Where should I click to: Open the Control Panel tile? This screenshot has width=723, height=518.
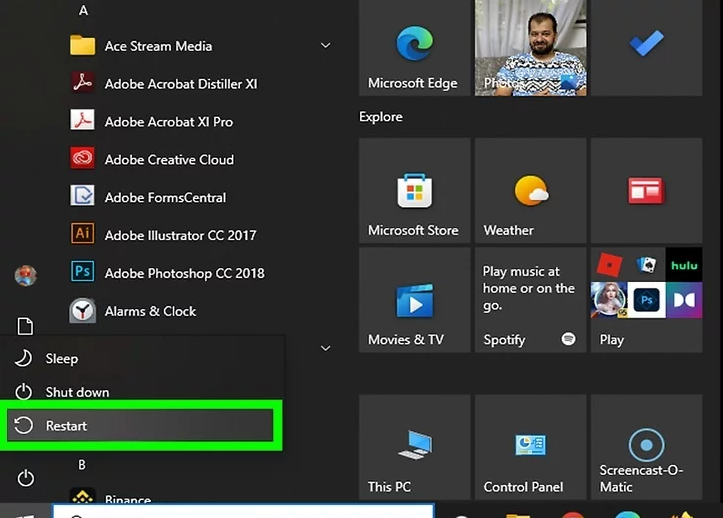click(530, 448)
